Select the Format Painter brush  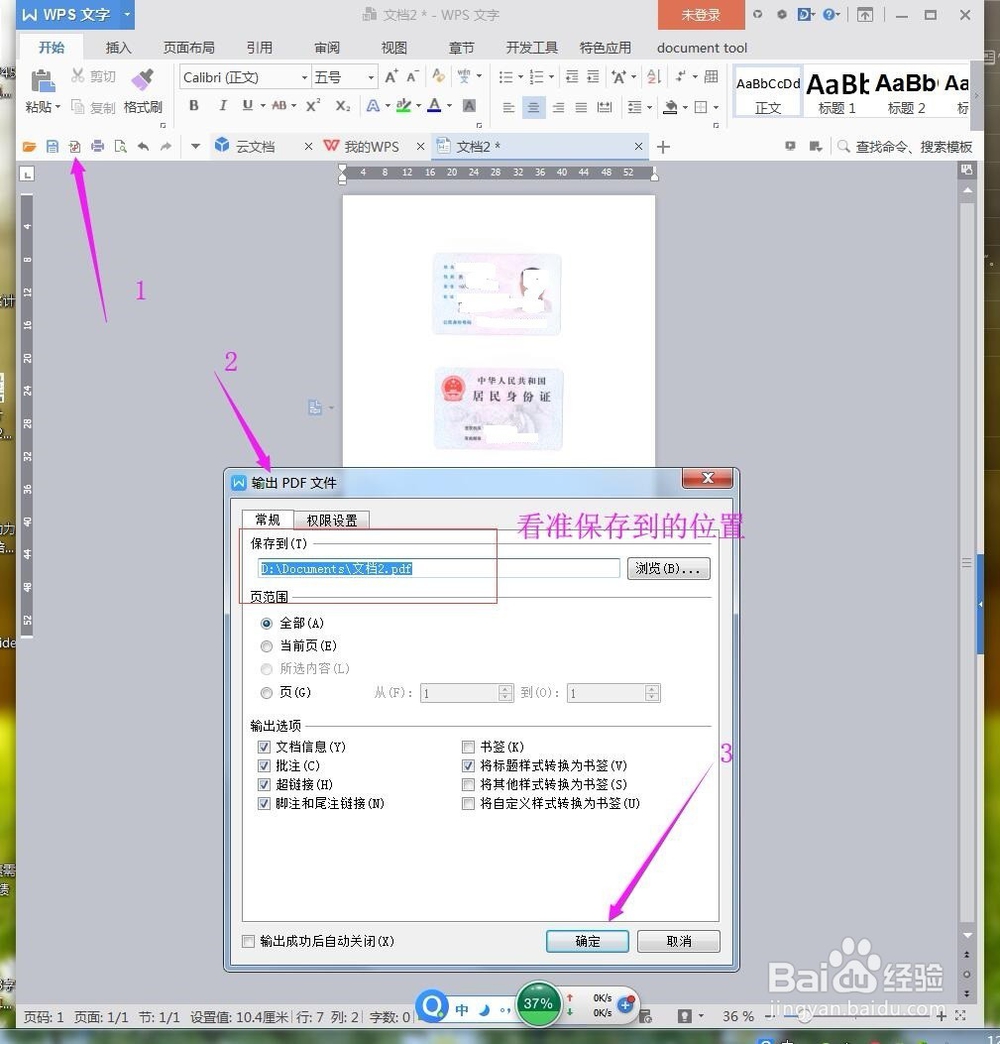pos(142,80)
